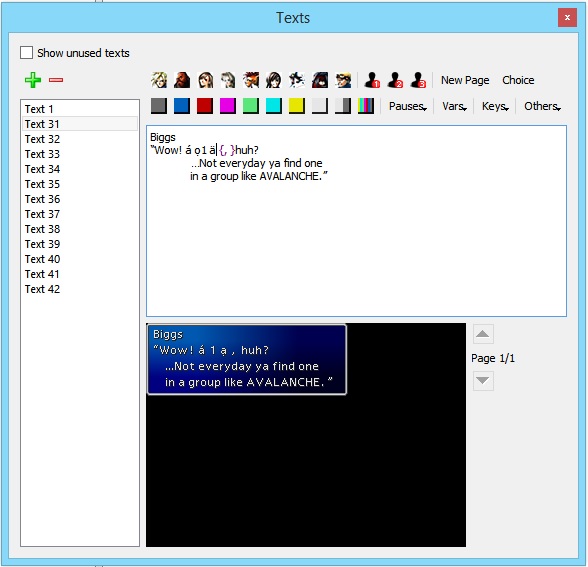Open the Pauses dropdown
Viewport: 588px width, 567px height.
click(x=408, y=106)
